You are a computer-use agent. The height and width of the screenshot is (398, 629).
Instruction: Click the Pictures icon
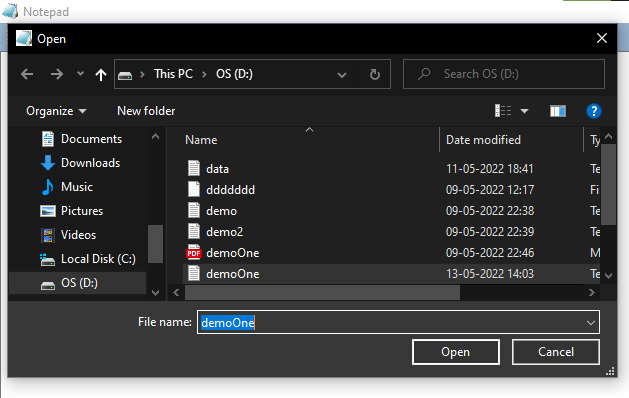pos(48,211)
